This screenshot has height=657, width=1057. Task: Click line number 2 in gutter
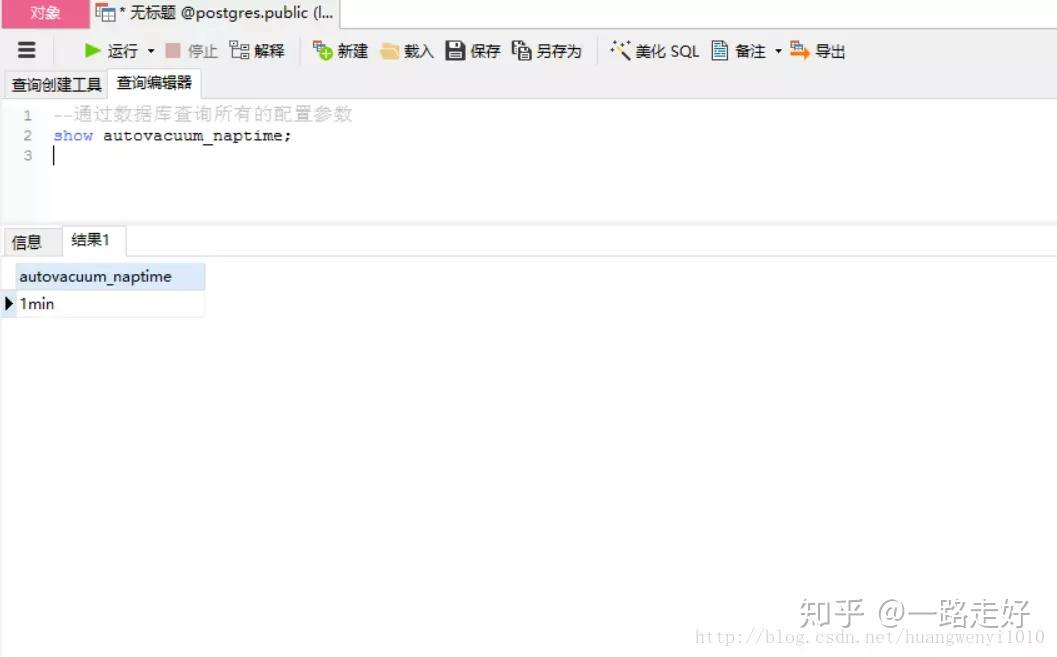point(28,135)
